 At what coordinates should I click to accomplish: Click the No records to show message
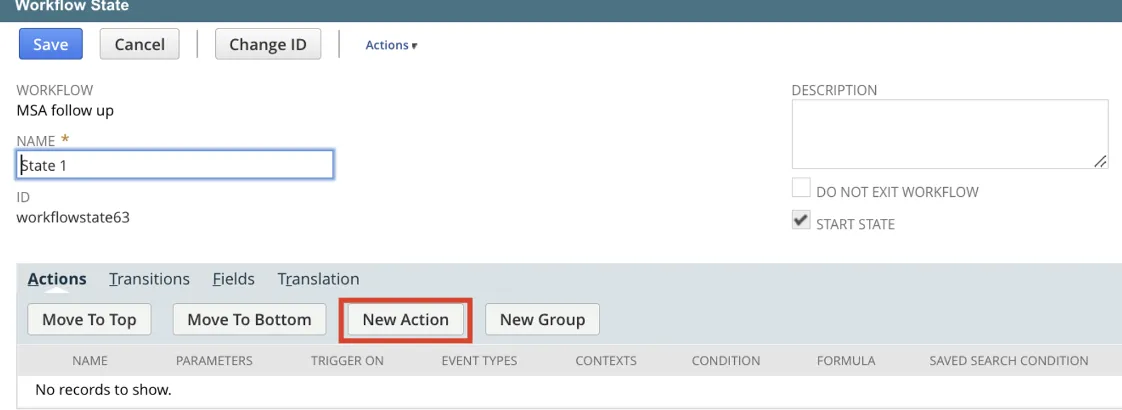(104, 391)
